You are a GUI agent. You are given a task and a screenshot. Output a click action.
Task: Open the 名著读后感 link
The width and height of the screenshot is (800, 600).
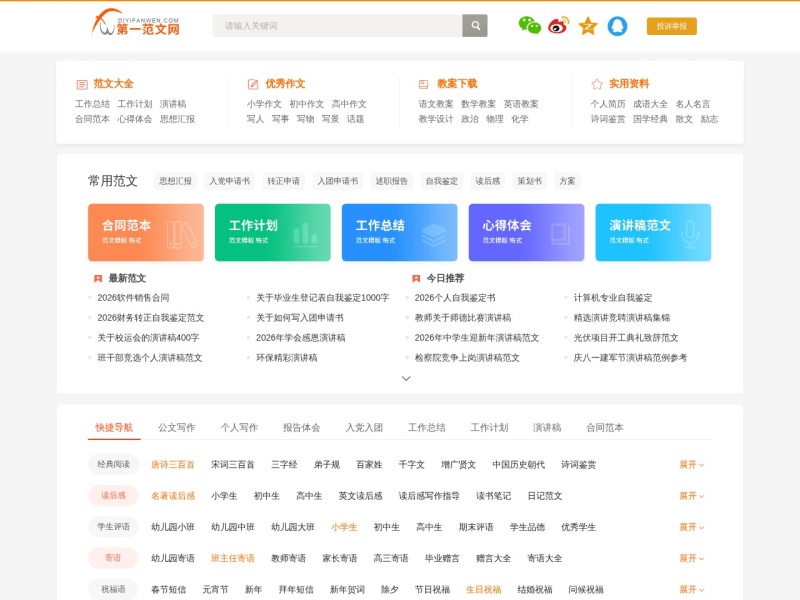pos(173,496)
